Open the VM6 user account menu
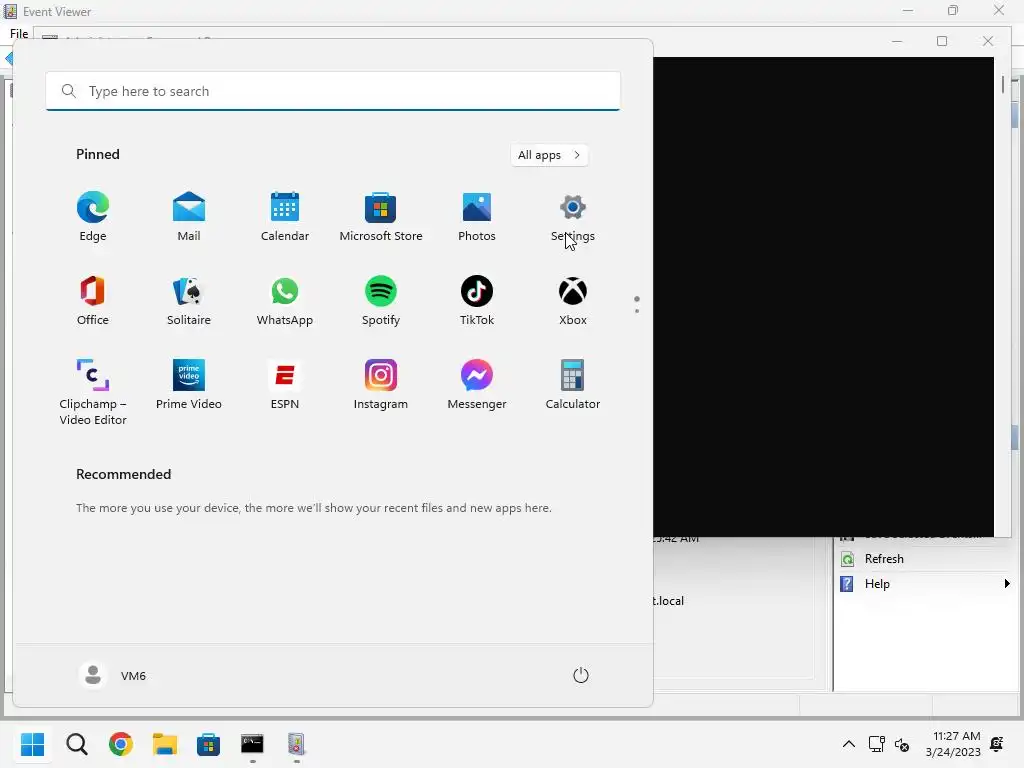 [x=112, y=675]
